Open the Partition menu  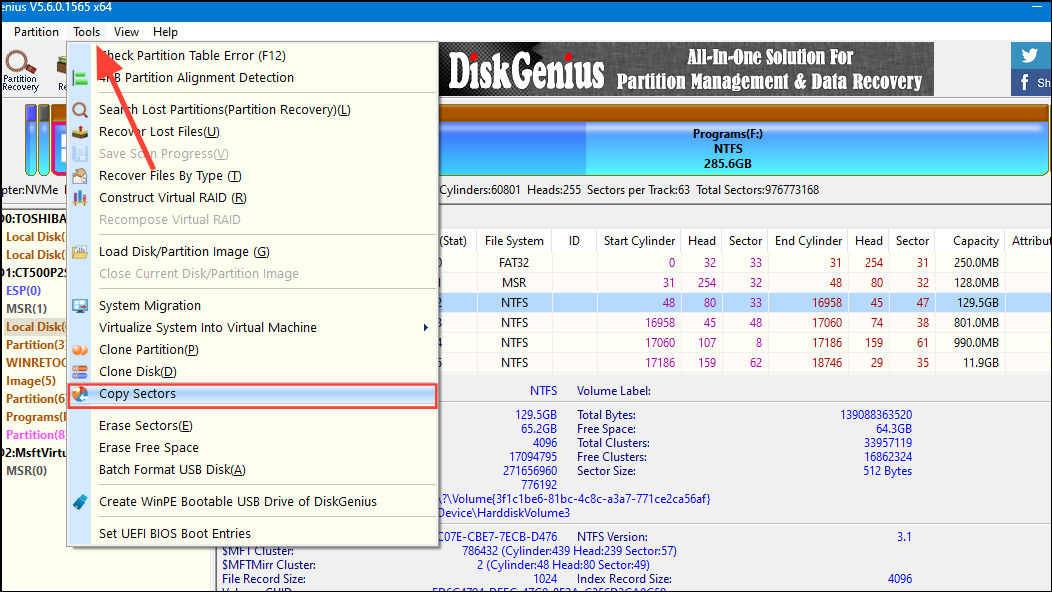click(36, 32)
